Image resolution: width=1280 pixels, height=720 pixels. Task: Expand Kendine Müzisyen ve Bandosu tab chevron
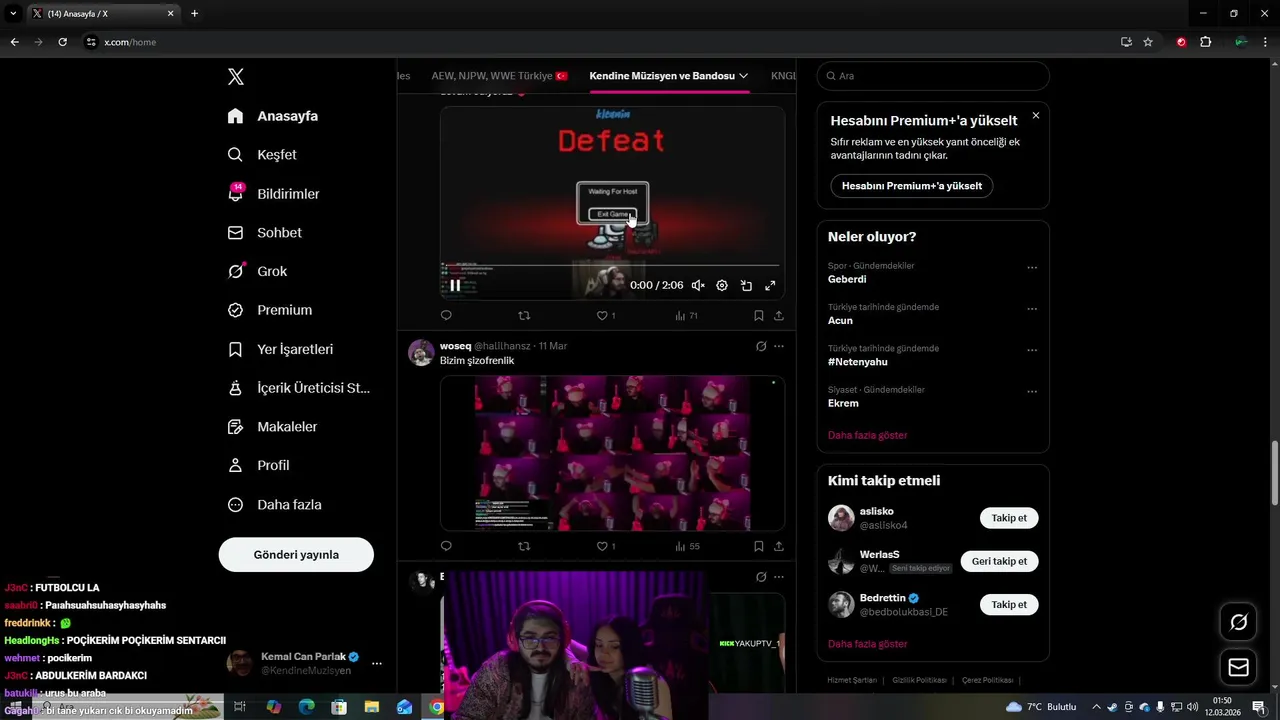coord(743,76)
